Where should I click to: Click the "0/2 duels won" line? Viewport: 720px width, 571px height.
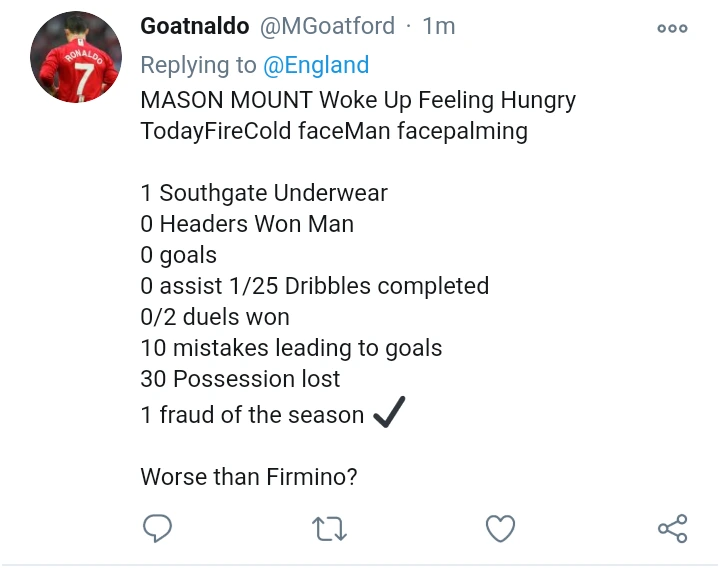[215, 318]
